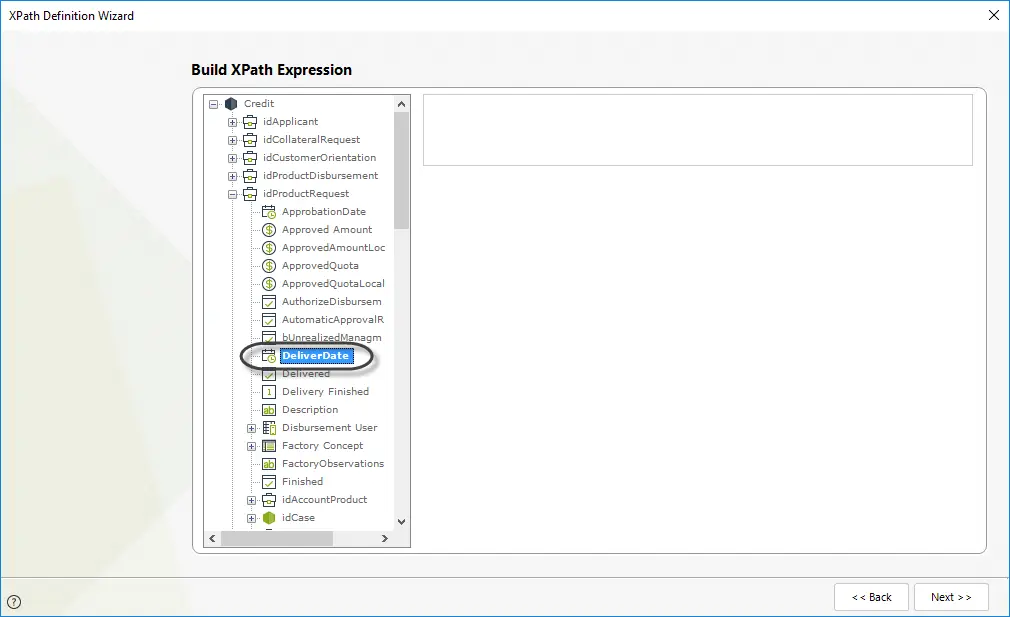Select the Finished attribute
This screenshot has height=617, width=1010.
[302, 482]
